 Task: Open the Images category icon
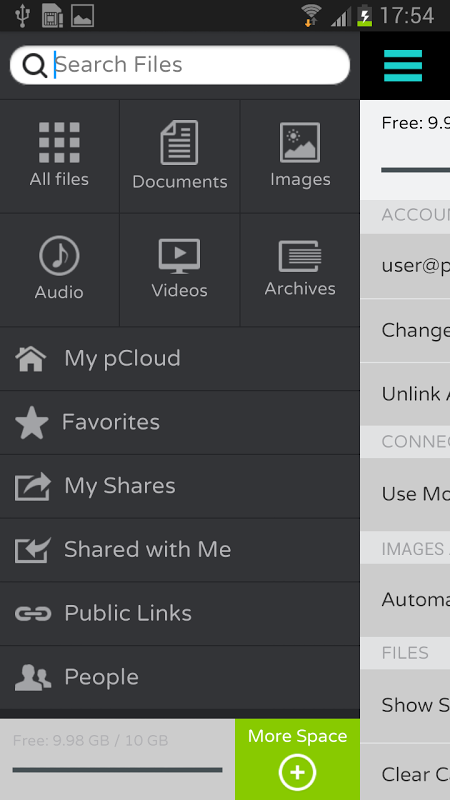click(300, 142)
